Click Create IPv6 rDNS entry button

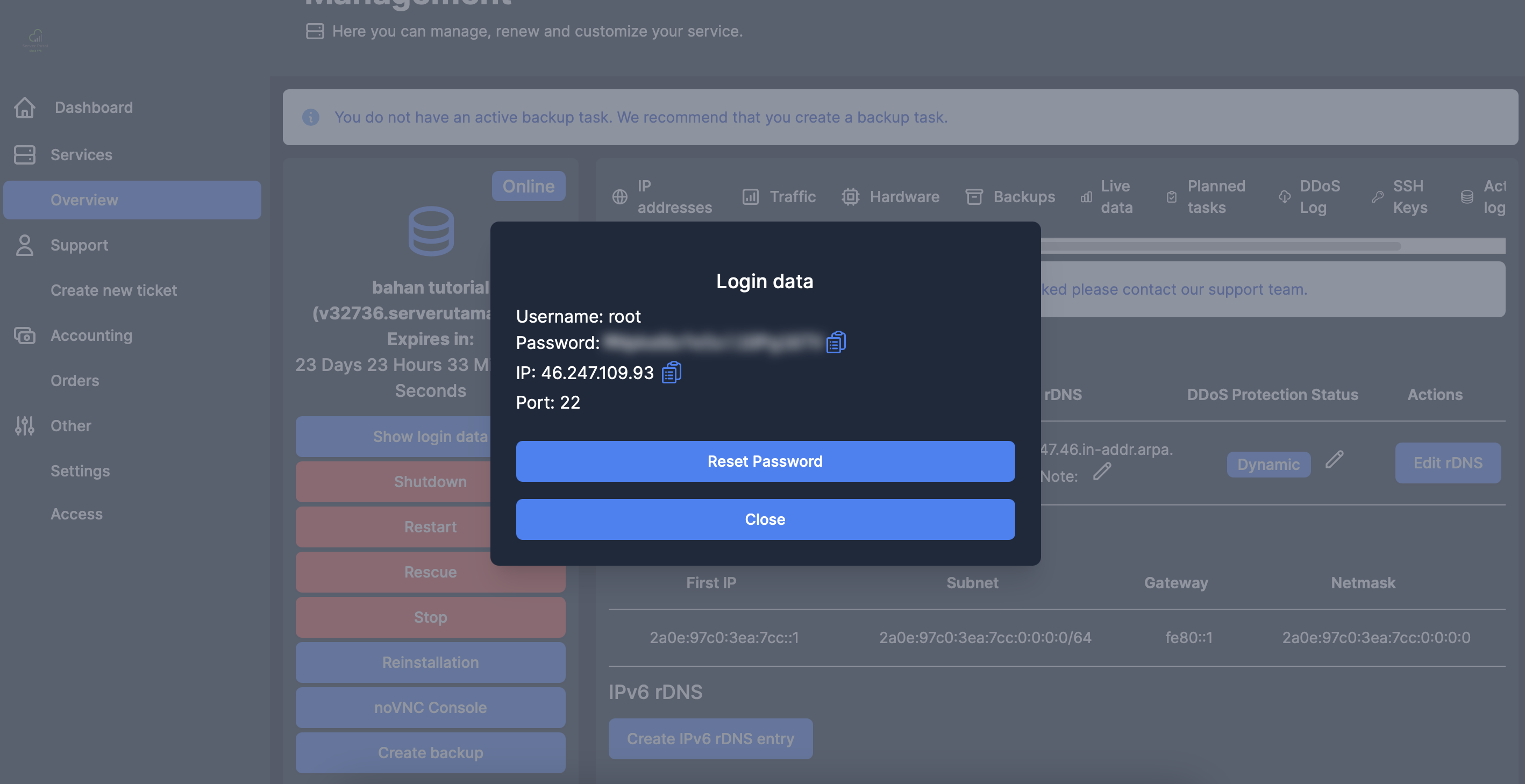(710, 739)
